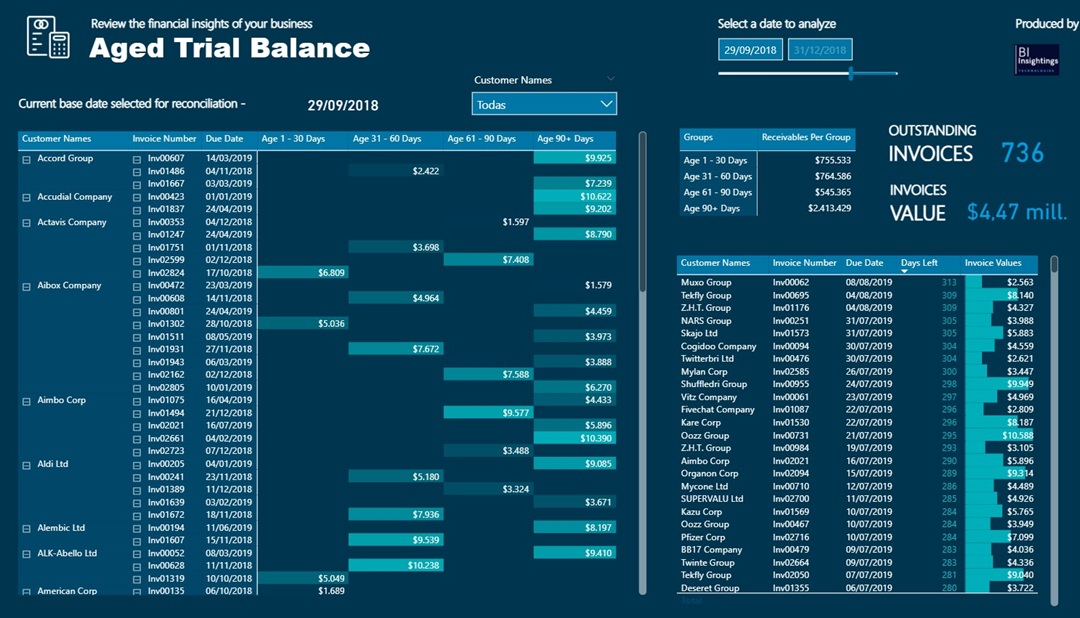This screenshot has height=618, width=1080.
Task: Select the Muxo Group invoice row
Action: tap(706, 283)
